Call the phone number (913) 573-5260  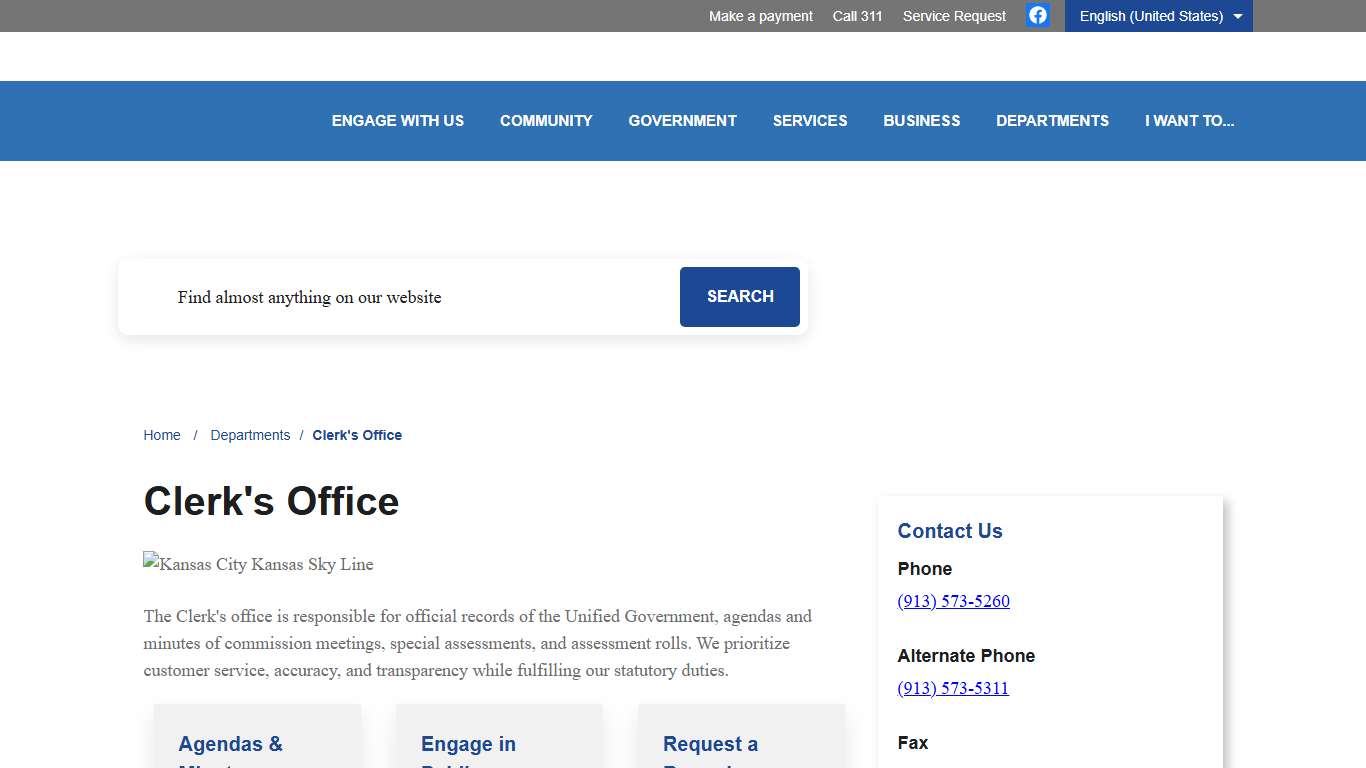(953, 601)
